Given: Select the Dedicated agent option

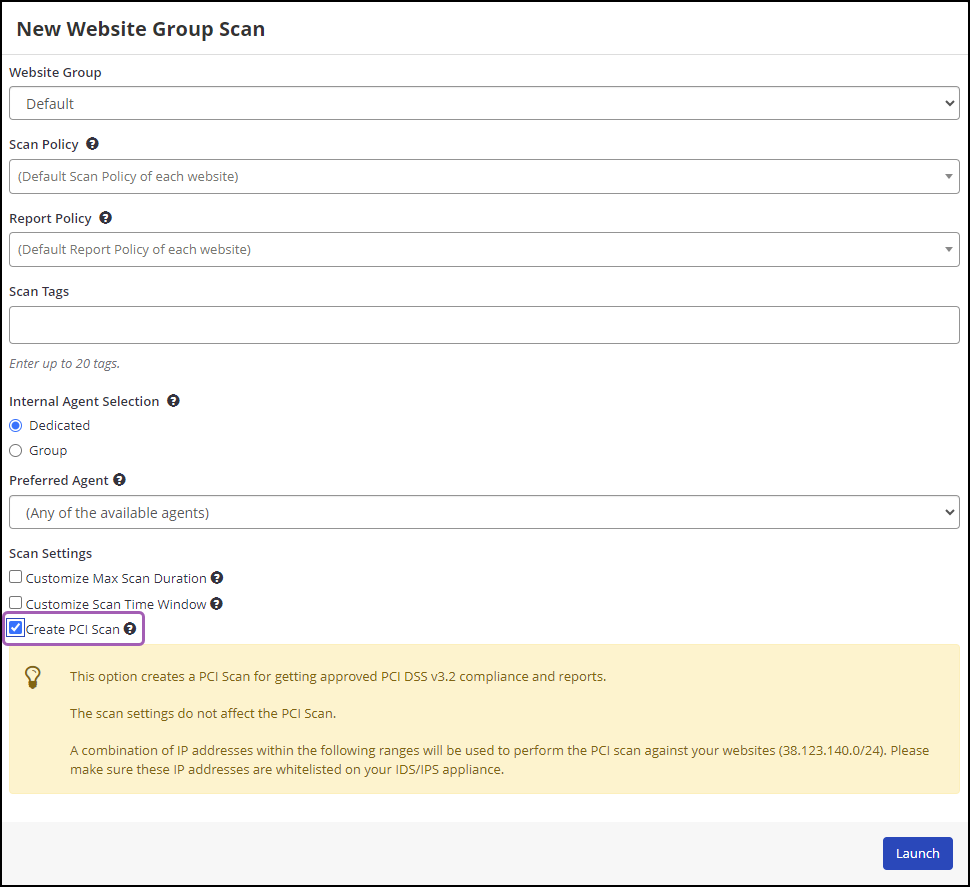Looking at the screenshot, I should [x=15, y=425].
